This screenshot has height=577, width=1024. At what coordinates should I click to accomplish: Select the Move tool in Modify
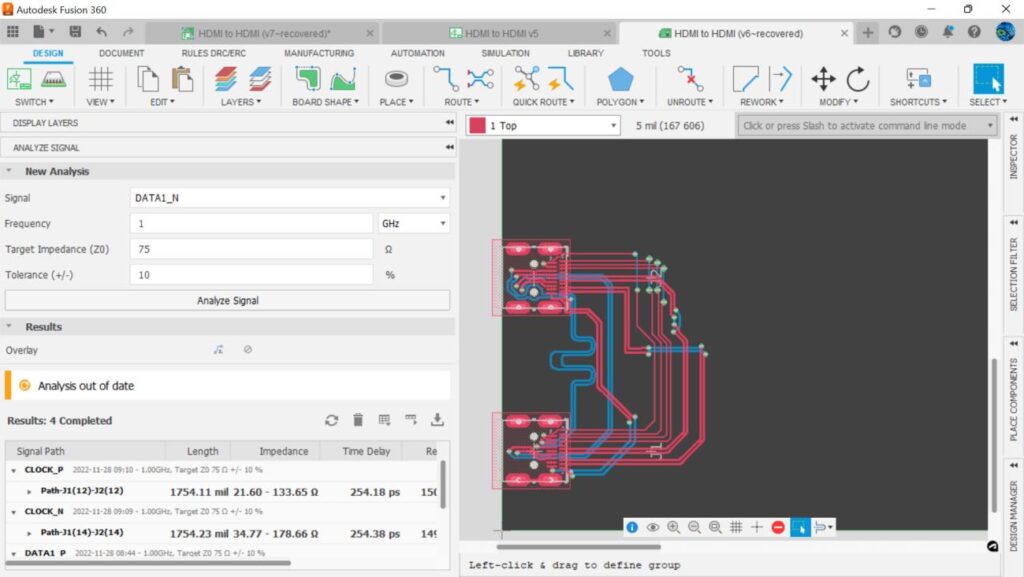tap(823, 80)
